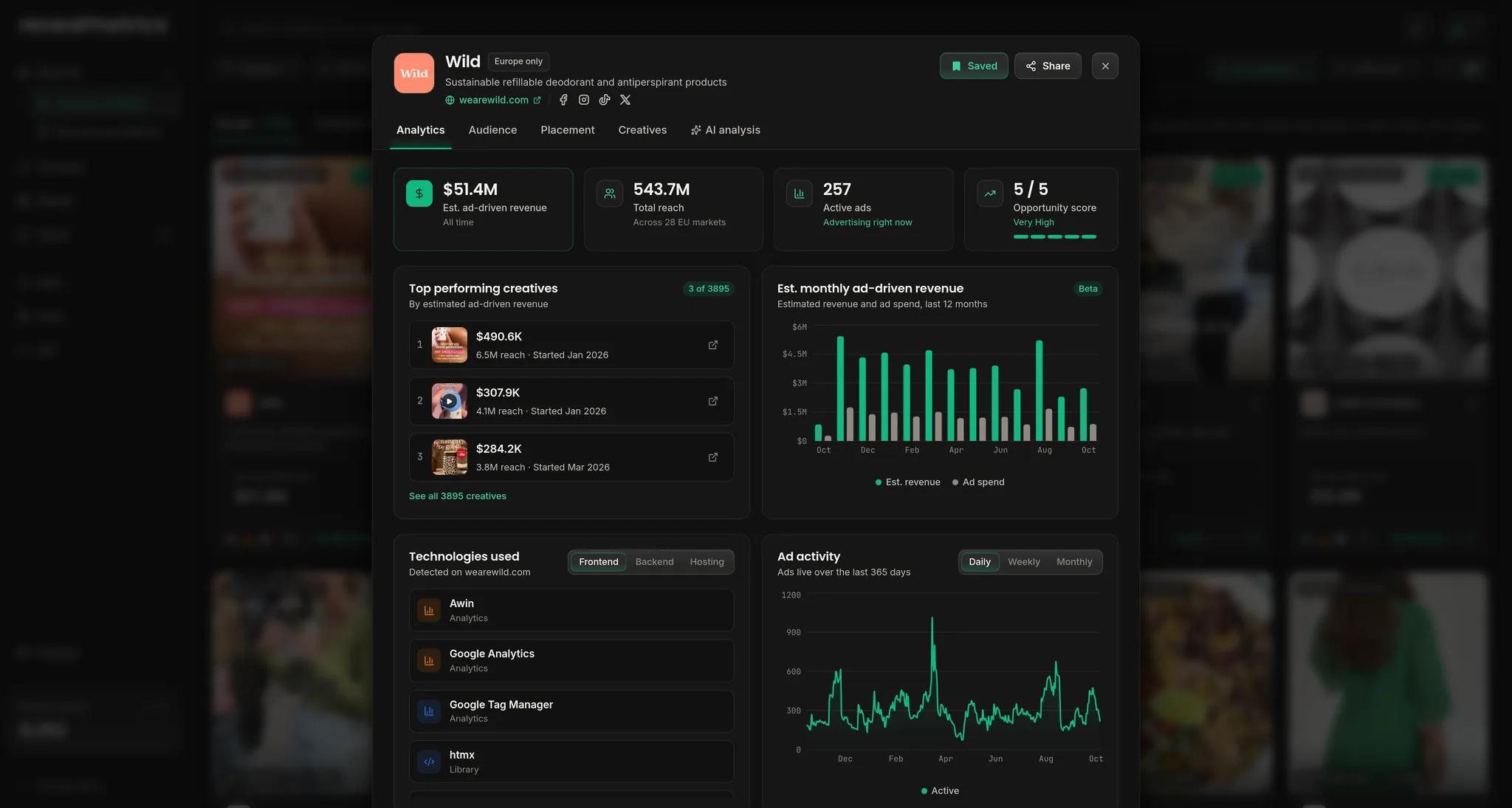
Task: Open the Placement tab
Action: pos(567,130)
